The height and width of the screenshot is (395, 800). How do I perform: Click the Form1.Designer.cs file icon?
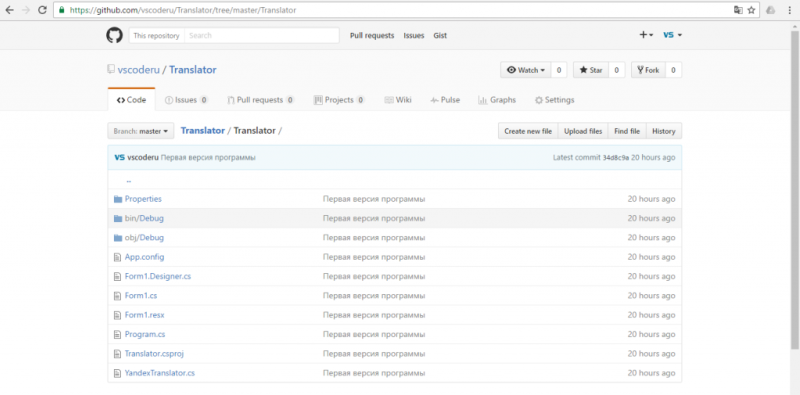(118, 277)
